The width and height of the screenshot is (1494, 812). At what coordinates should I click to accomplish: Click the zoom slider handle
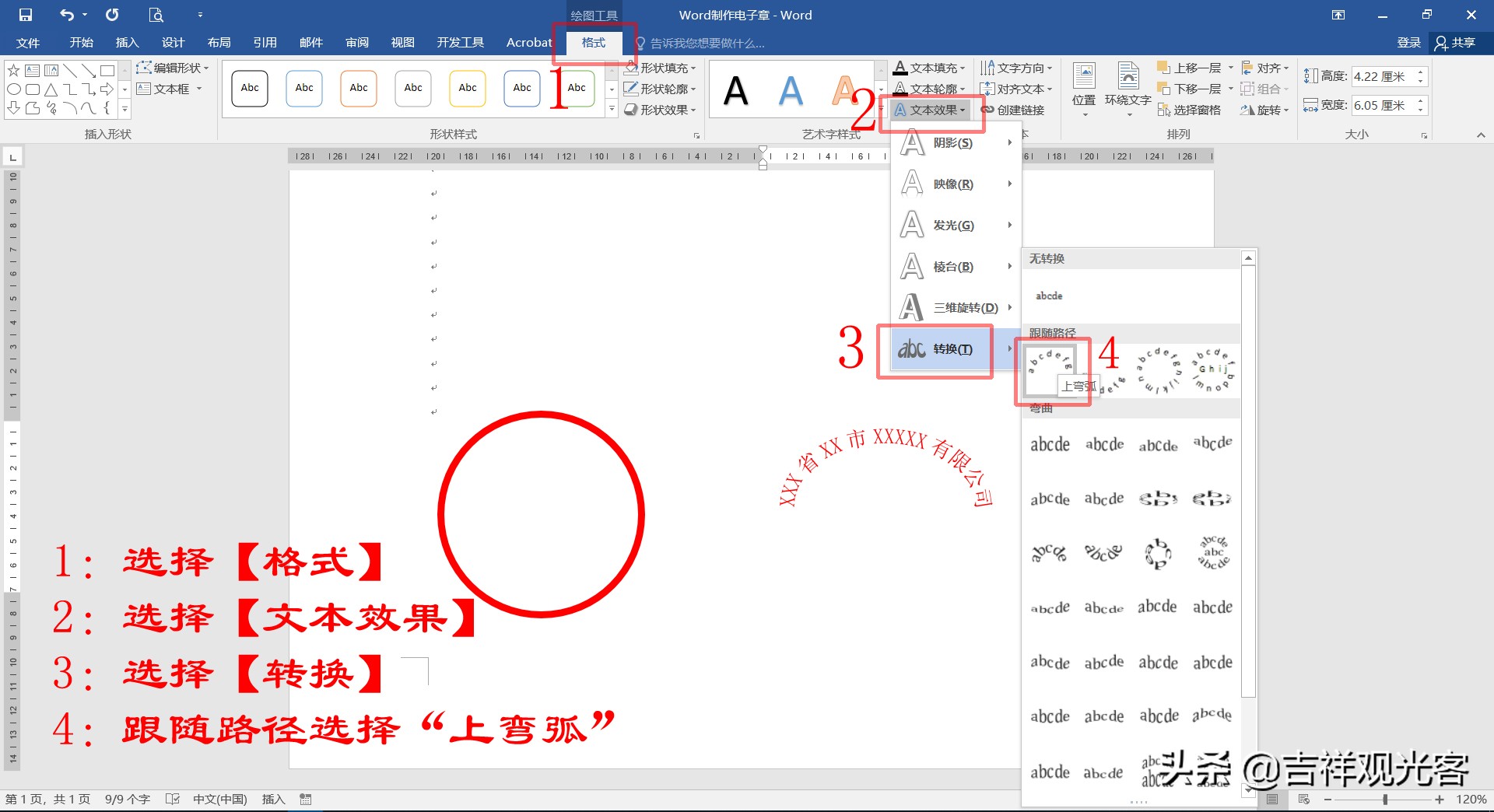point(1385,799)
